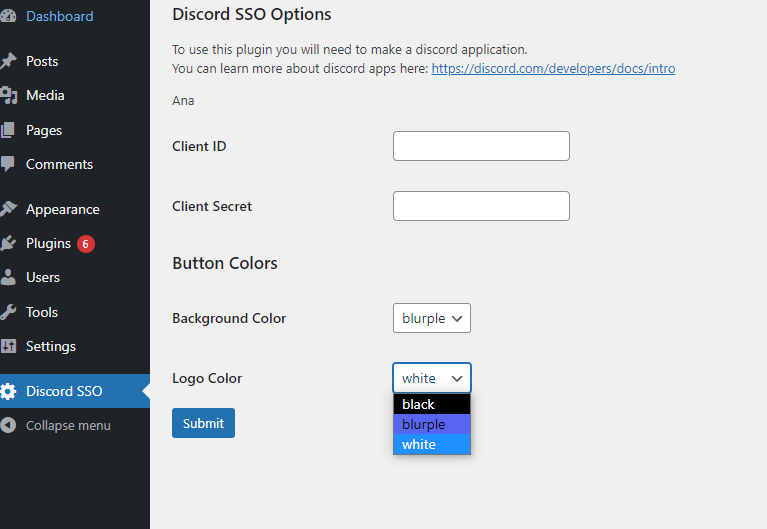The height and width of the screenshot is (529, 767).
Task: Click the Submit button
Action: [x=203, y=423]
